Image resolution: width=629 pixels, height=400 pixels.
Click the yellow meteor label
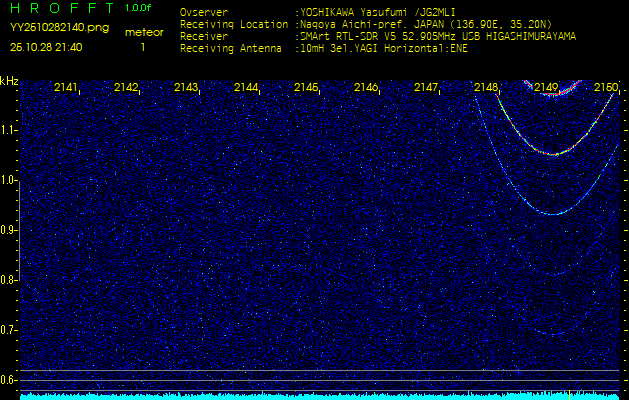[143, 32]
